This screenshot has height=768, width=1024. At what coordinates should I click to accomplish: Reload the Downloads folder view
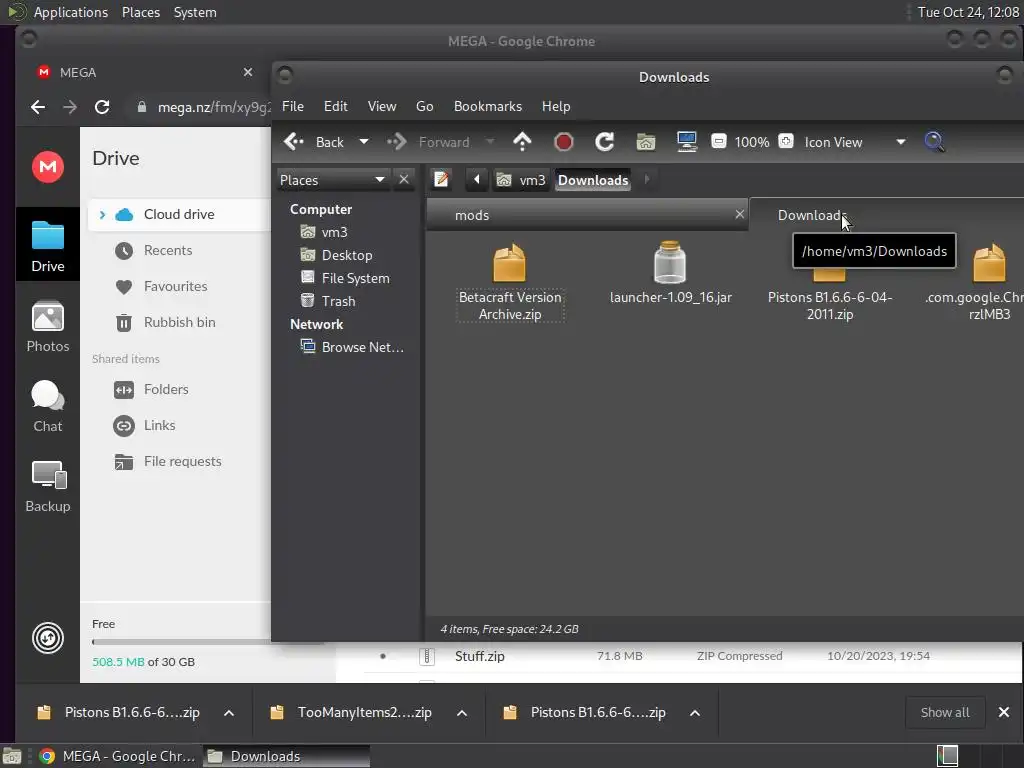point(605,142)
